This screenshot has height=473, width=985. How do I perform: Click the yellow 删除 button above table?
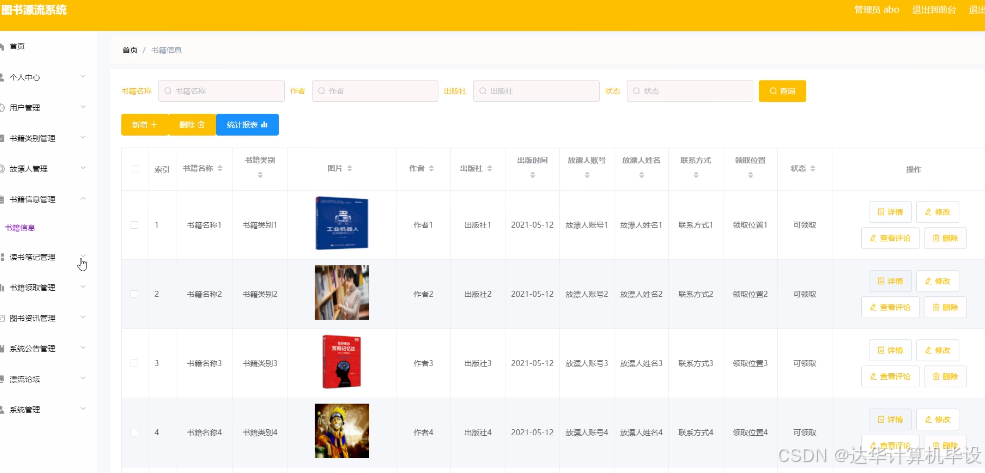[x=192, y=124]
